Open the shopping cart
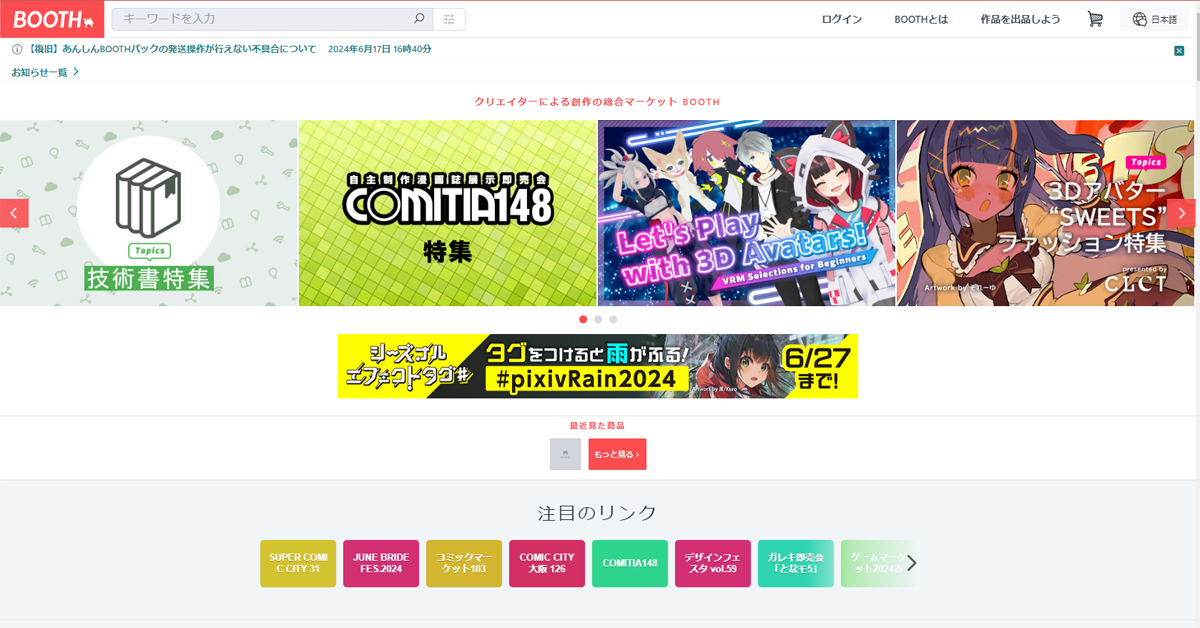Viewport: 1200px width, 628px height. pos(1095,19)
